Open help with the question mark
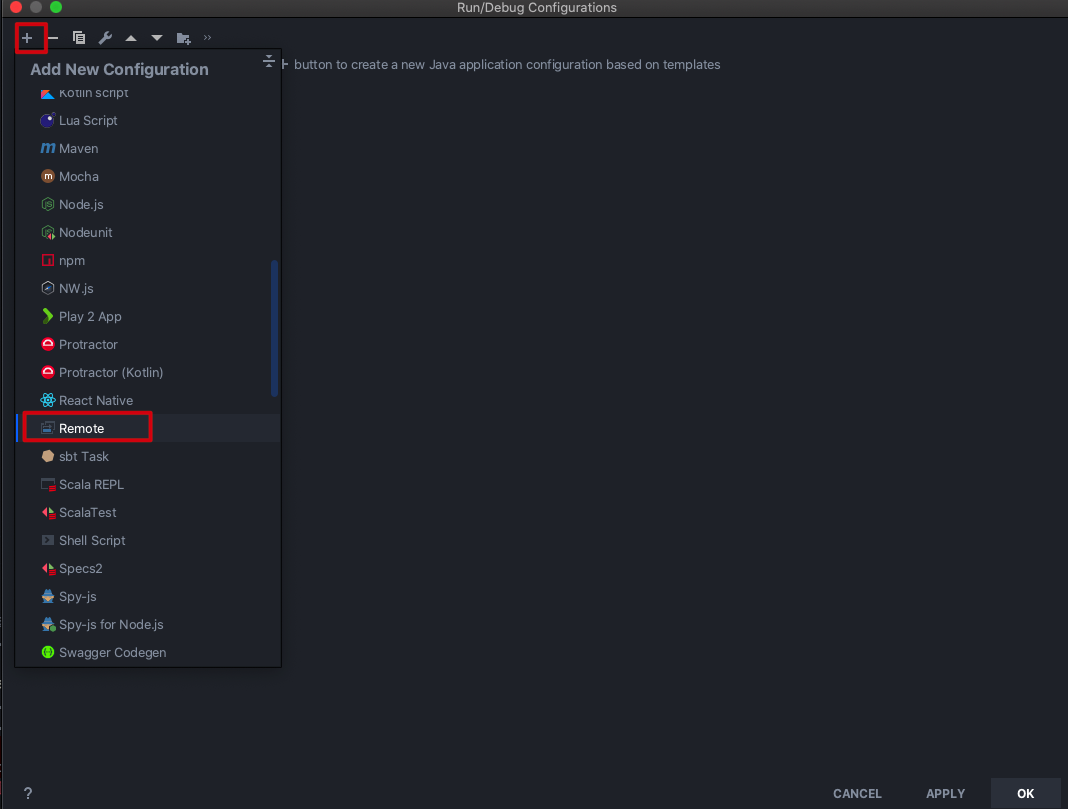The height and width of the screenshot is (809, 1068). click(28, 793)
